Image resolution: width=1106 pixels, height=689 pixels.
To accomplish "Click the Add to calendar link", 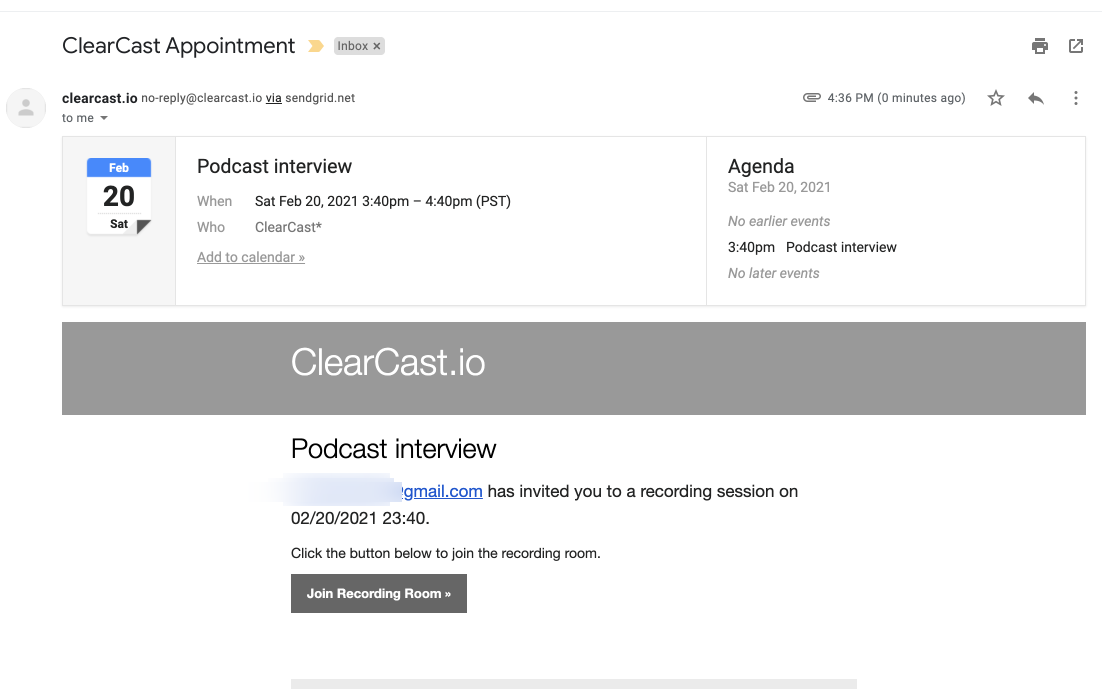I will click(x=250, y=257).
